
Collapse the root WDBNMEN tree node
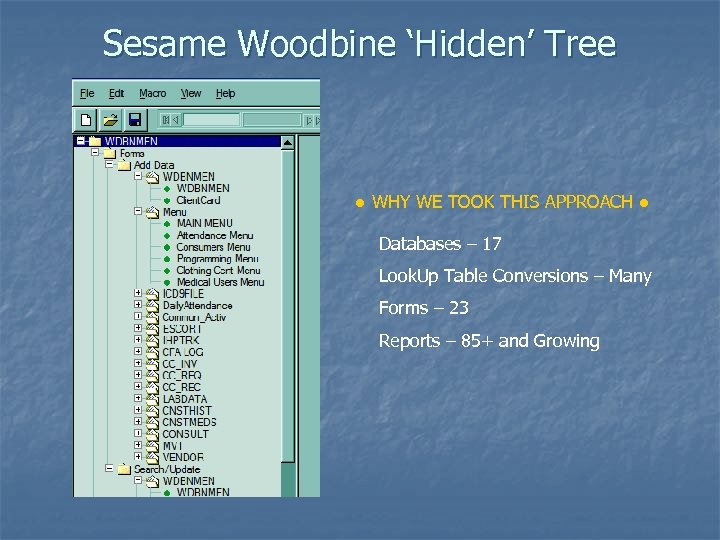[81, 141]
